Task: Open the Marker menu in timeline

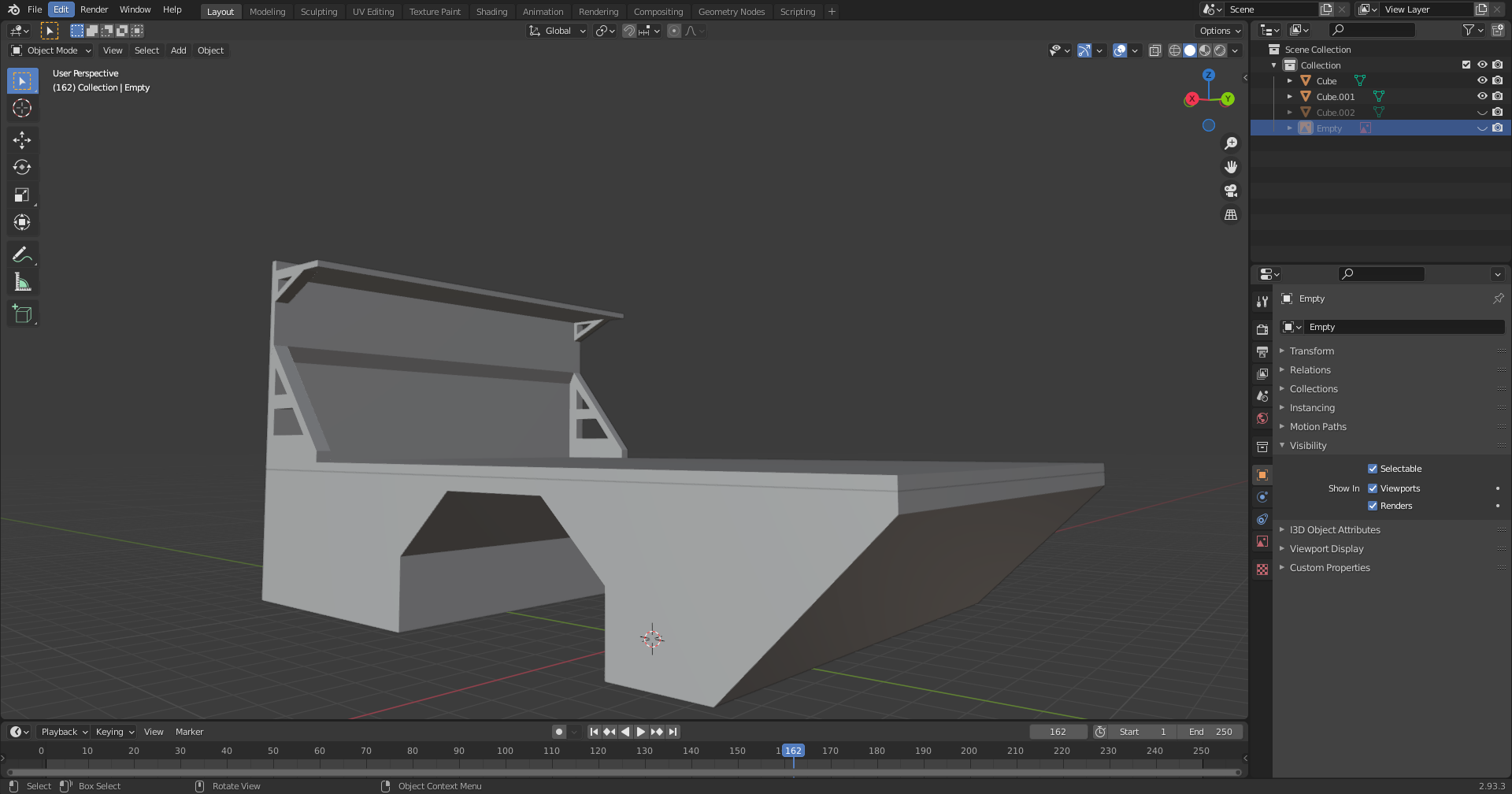Action: [190, 732]
